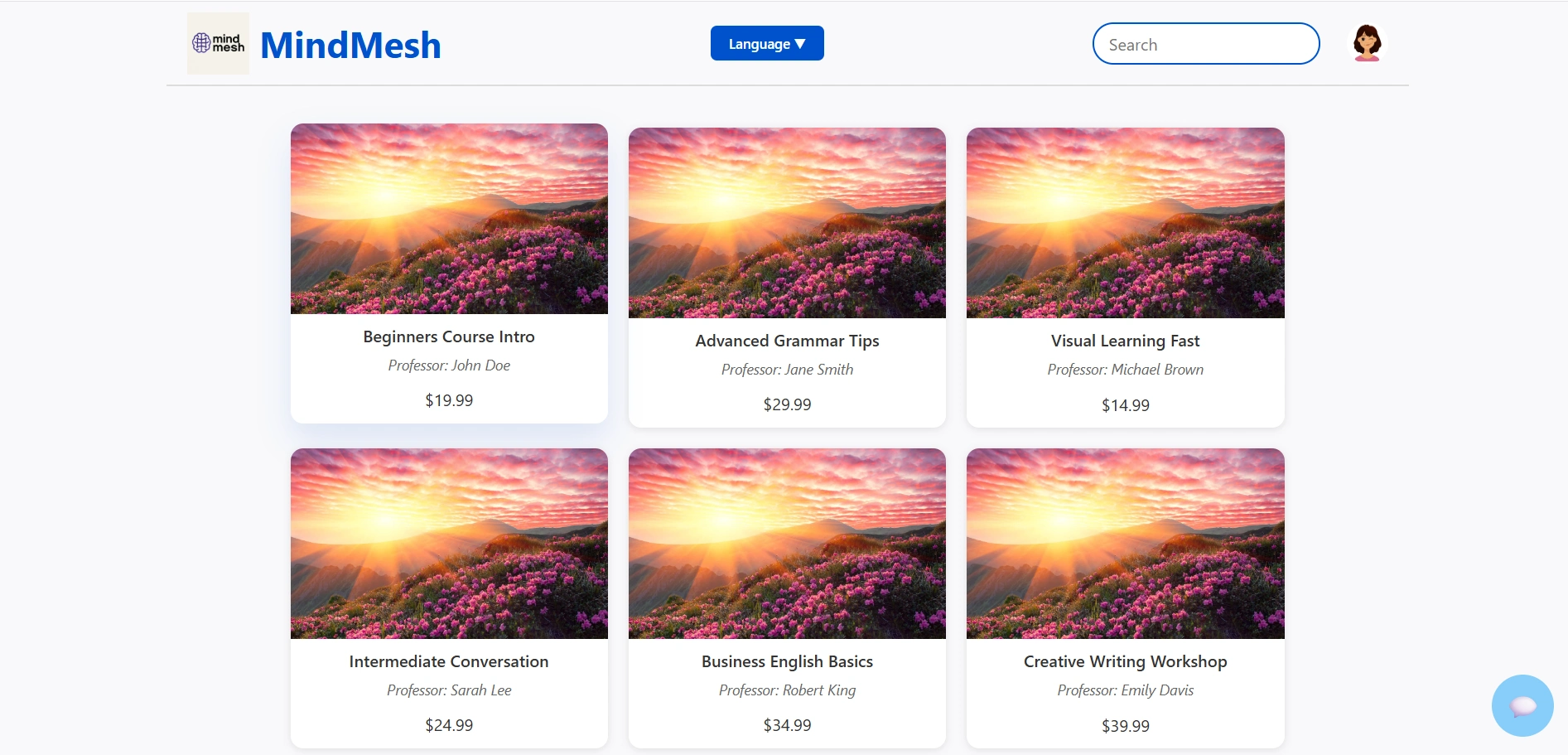Click the $34.99 price on Business English
This screenshot has height=755, width=1568.
[787, 725]
